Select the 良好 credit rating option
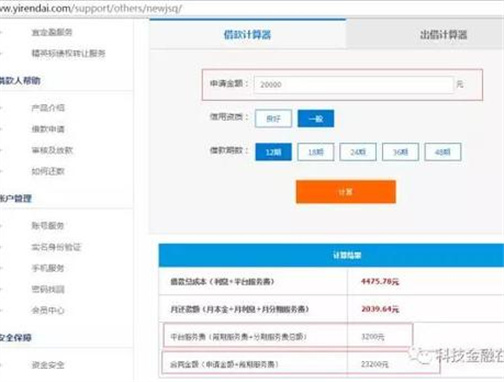The height and width of the screenshot is (382, 504). point(273,118)
